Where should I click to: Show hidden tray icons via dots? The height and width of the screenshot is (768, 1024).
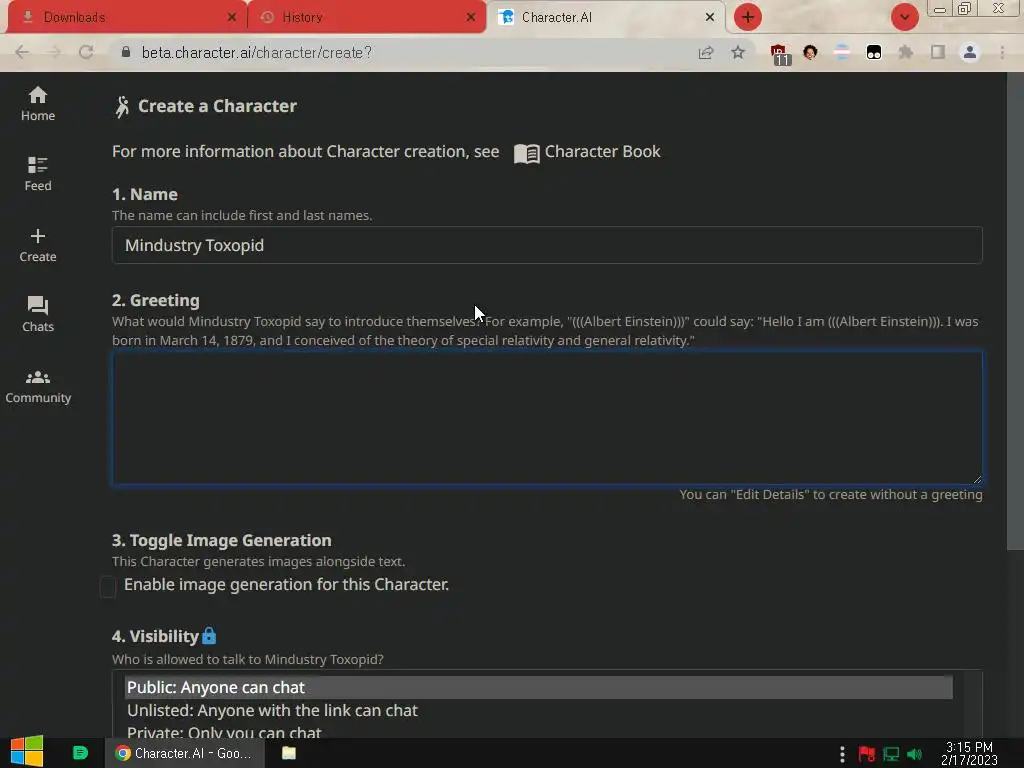(x=842, y=754)
